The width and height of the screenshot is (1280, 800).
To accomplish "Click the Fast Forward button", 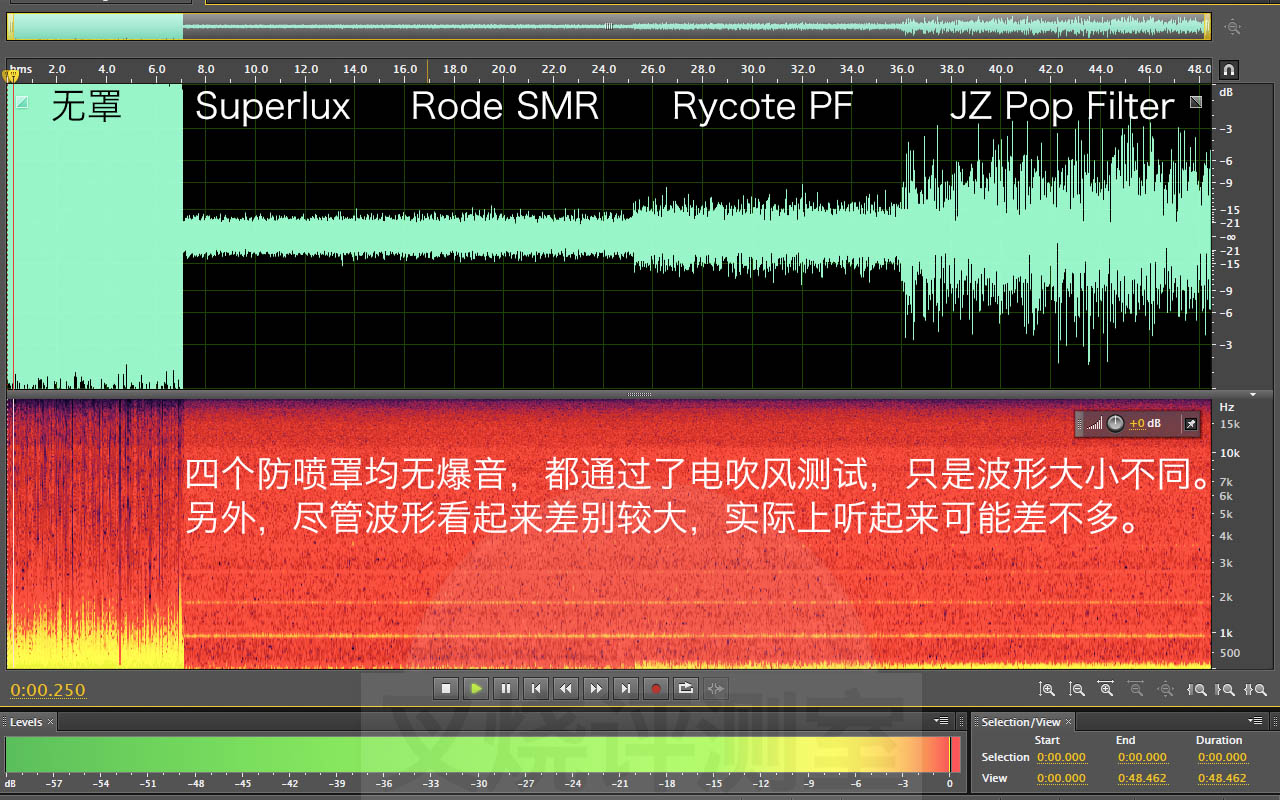I will point(596,688).
